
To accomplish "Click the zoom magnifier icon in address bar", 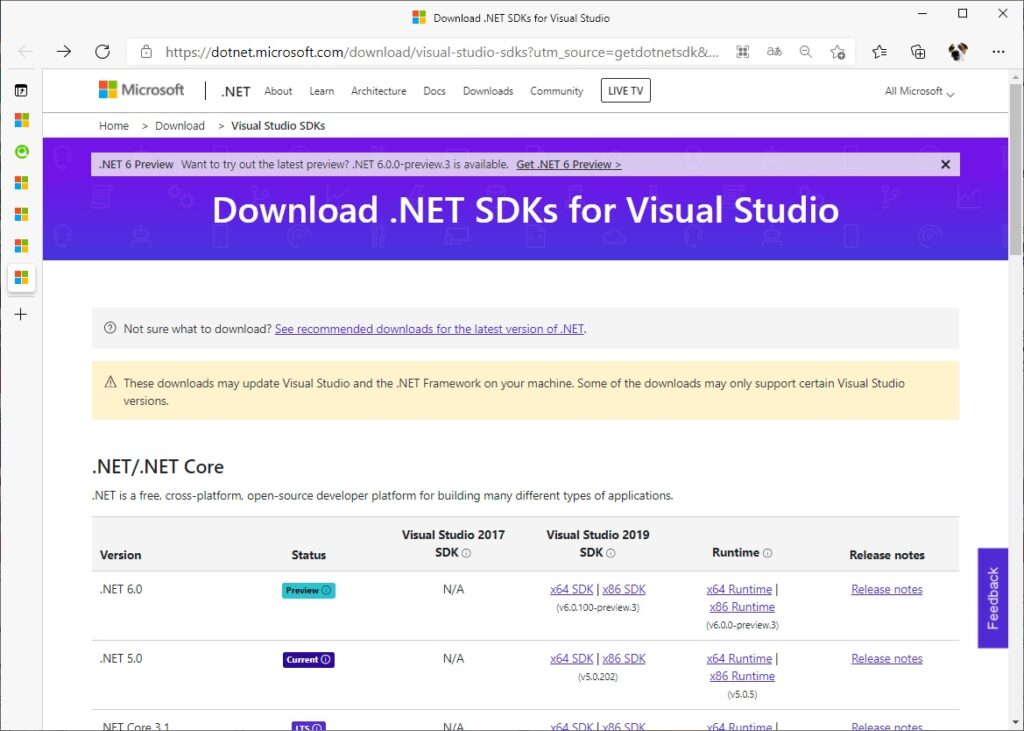I will (x=806, y=52).
